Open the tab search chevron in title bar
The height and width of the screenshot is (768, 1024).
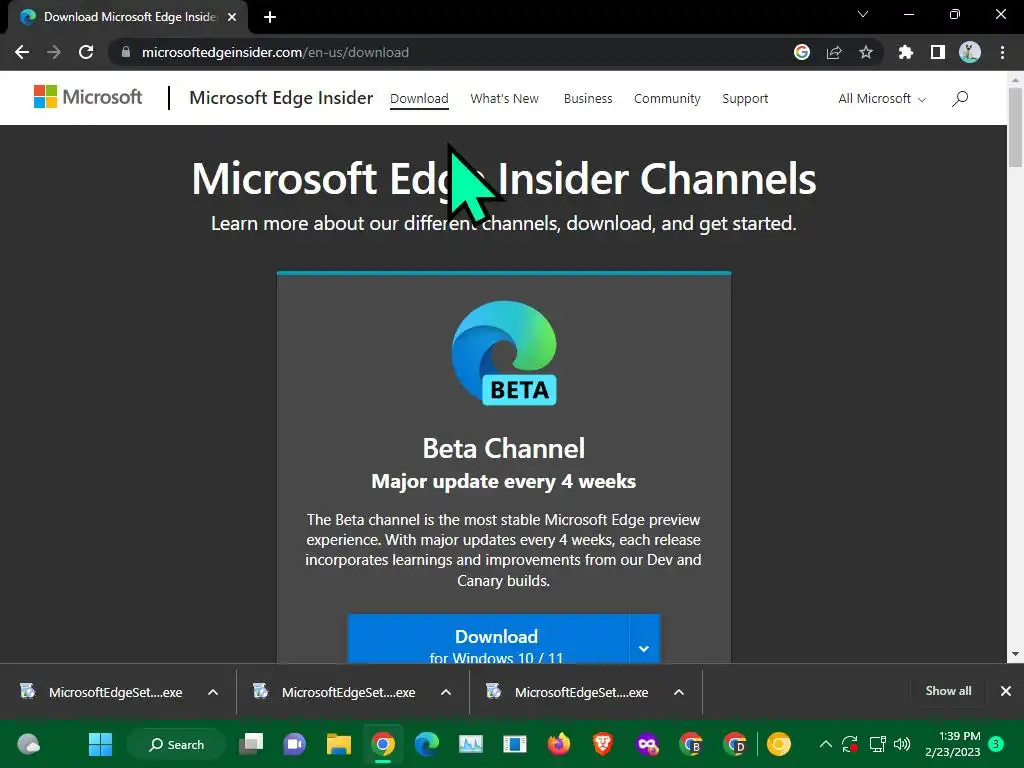[863, 14]
